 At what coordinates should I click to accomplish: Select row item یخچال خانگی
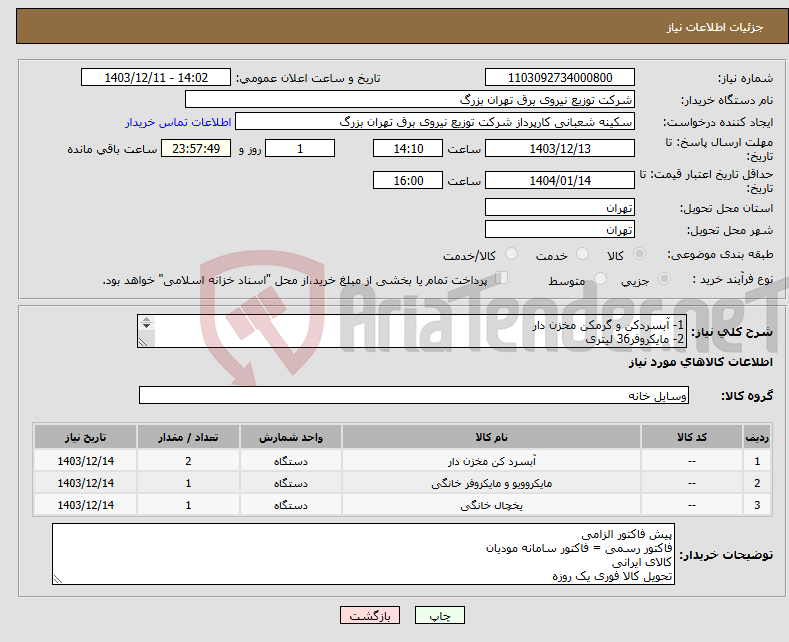pos(492,505)
